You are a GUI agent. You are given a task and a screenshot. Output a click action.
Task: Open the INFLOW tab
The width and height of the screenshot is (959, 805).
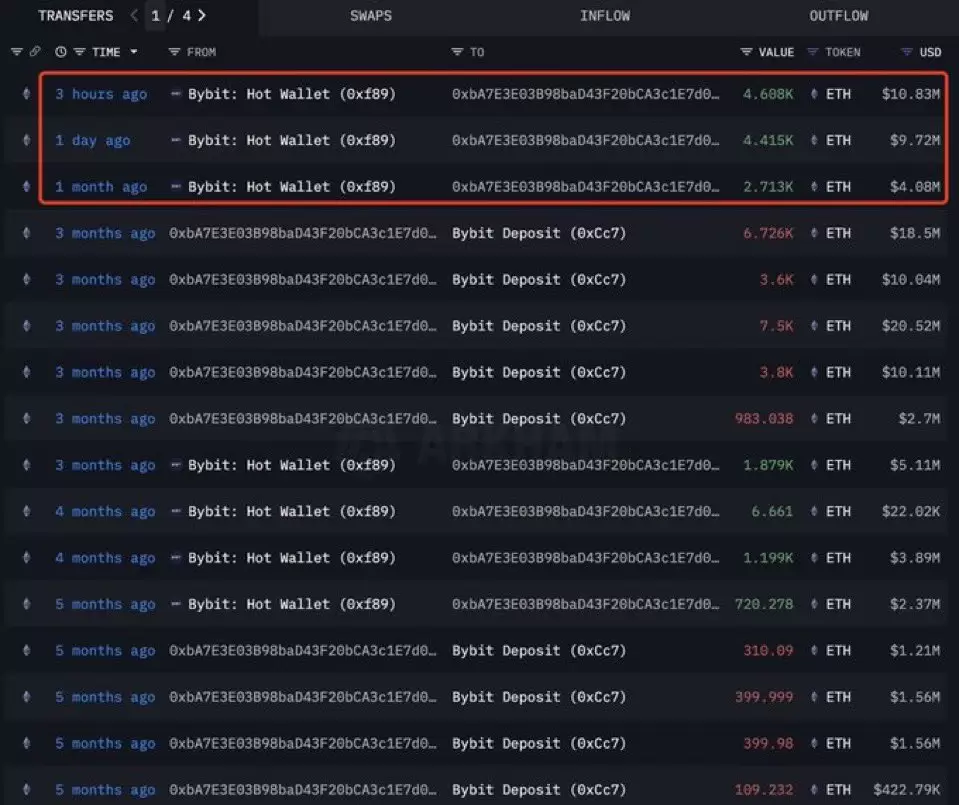pyautogui.click(x=604, y=16)
